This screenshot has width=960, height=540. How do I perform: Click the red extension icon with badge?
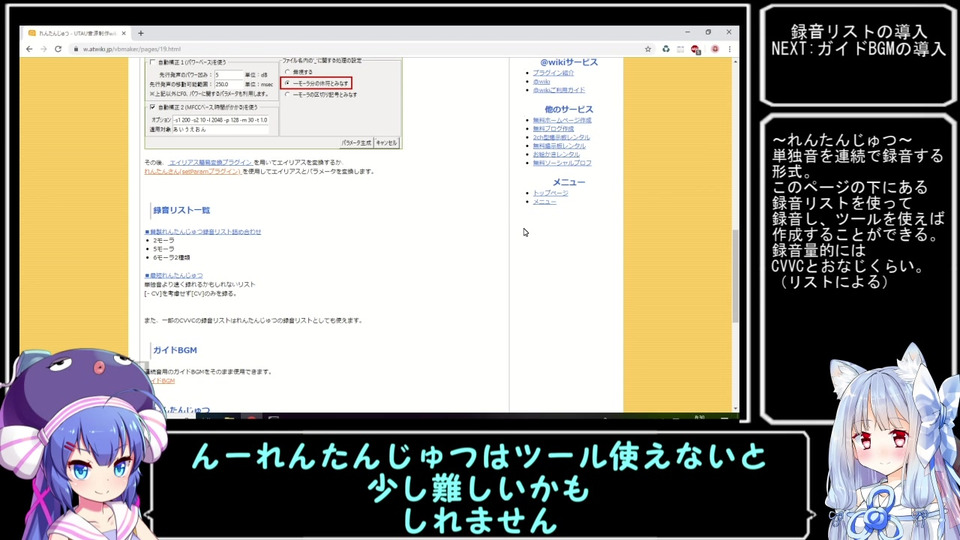[x=696, y=50]
